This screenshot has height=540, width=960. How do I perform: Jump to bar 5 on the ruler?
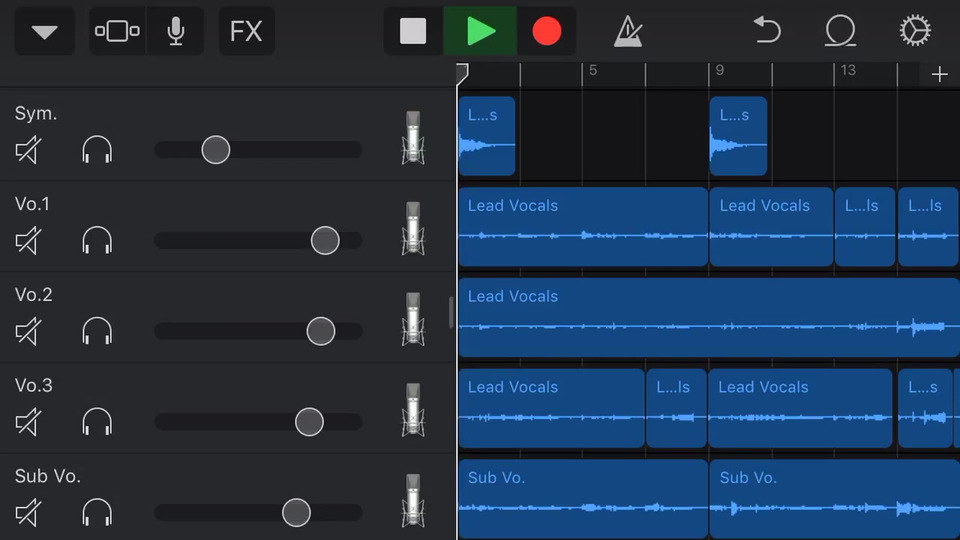[593, 70]
